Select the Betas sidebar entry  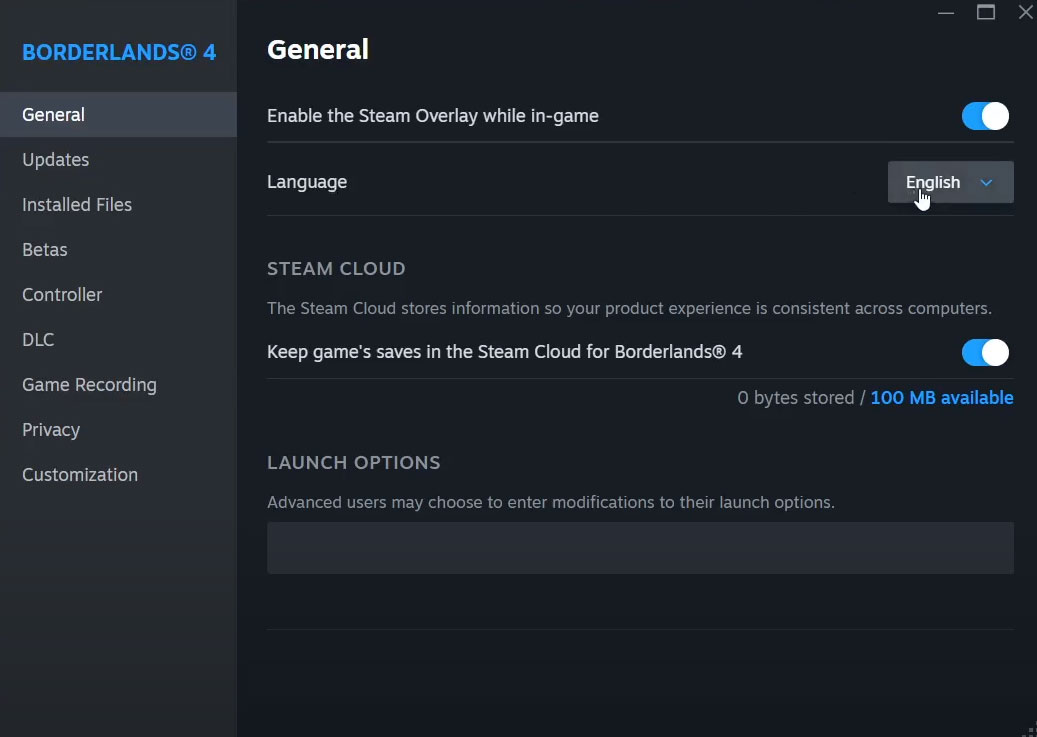click(x=44, y=249)
